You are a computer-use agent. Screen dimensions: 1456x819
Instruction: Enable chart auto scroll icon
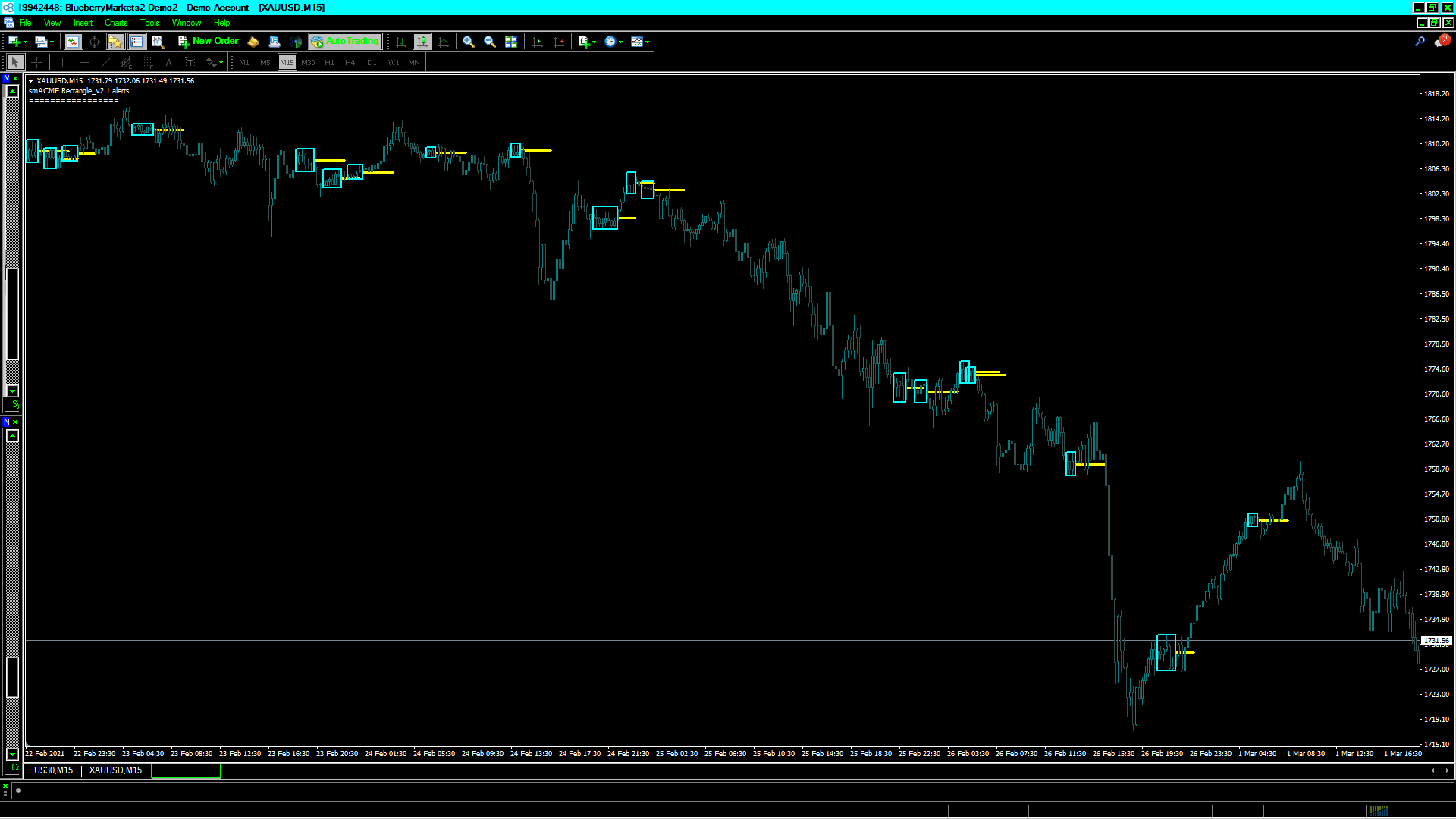pos(538,42)
